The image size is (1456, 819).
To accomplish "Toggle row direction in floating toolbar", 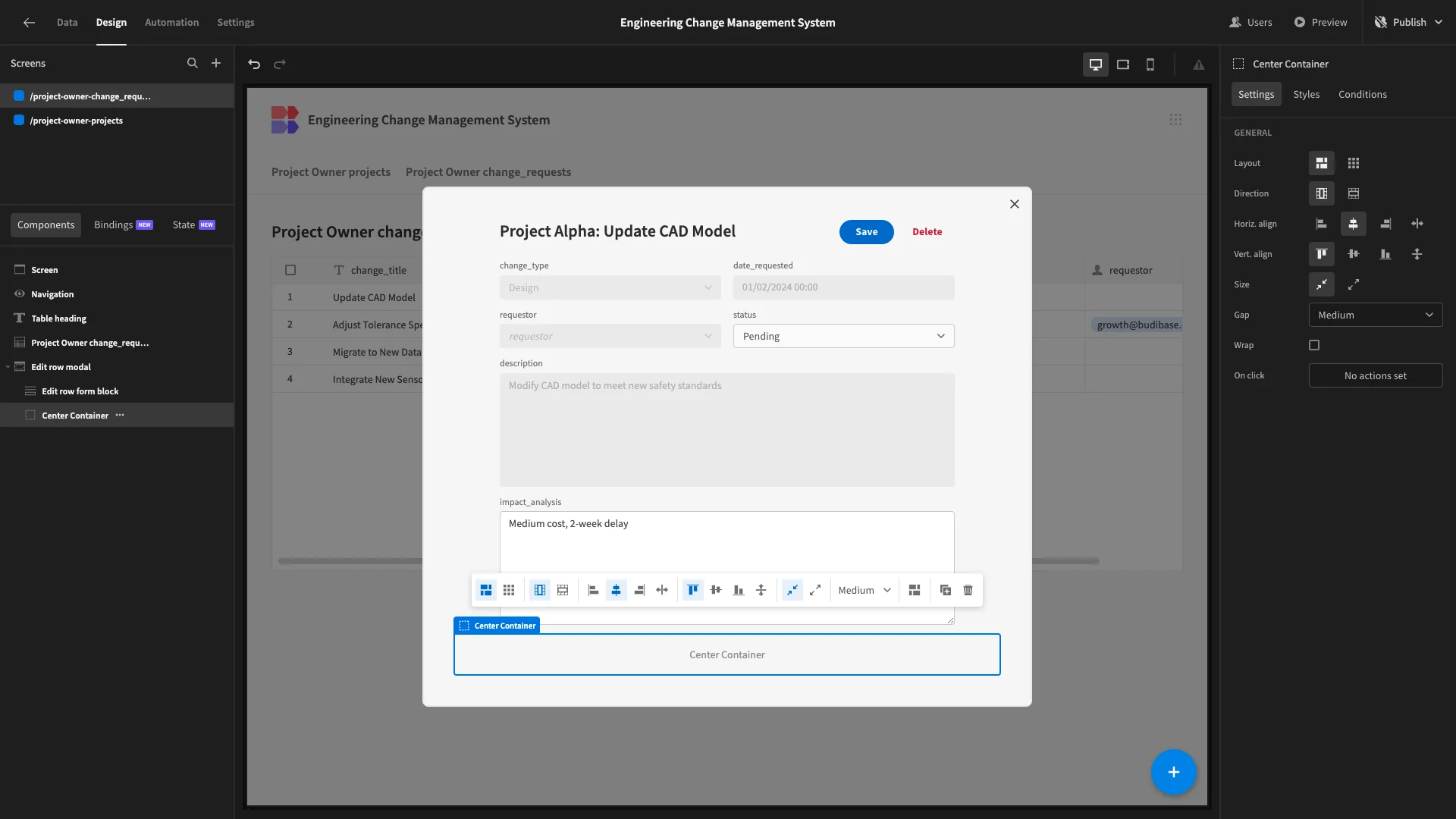I will pos(563,590).
